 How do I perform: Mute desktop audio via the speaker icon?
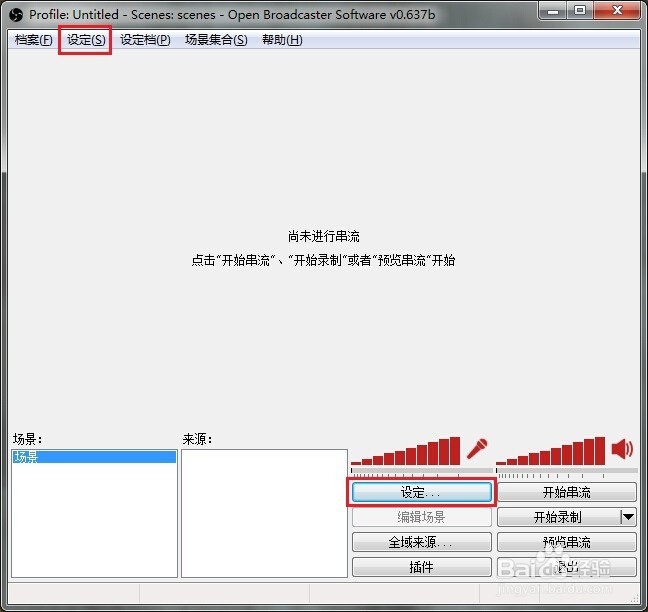coord(622,449)
